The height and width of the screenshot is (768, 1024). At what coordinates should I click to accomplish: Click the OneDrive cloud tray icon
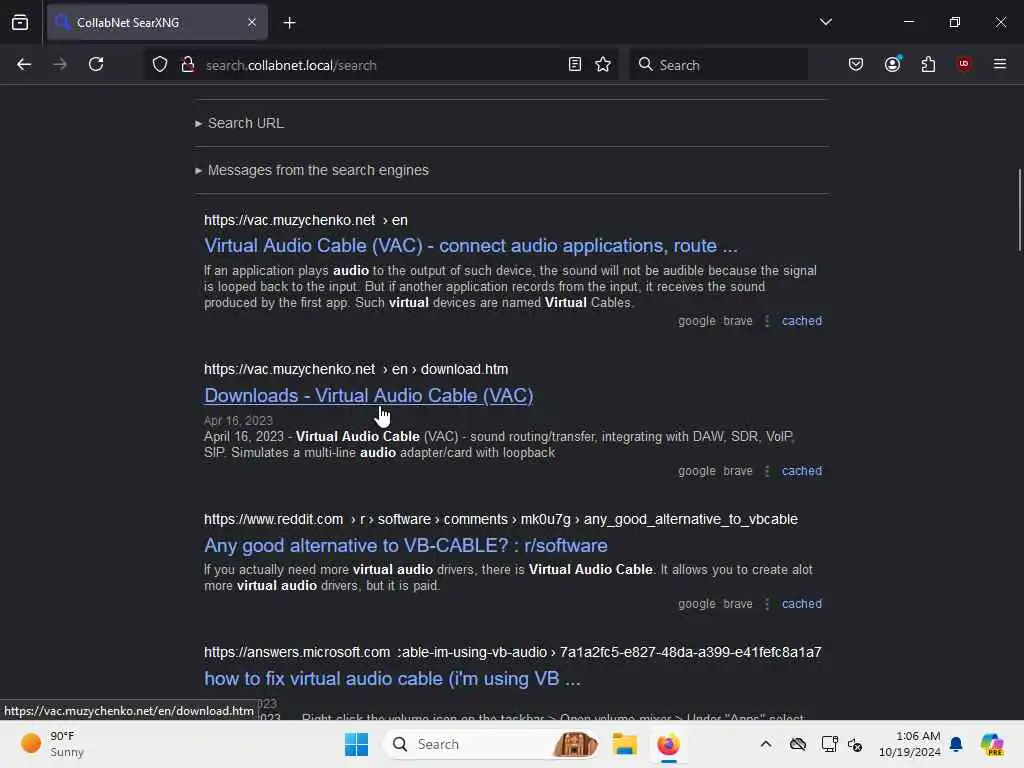pos(797,744)
